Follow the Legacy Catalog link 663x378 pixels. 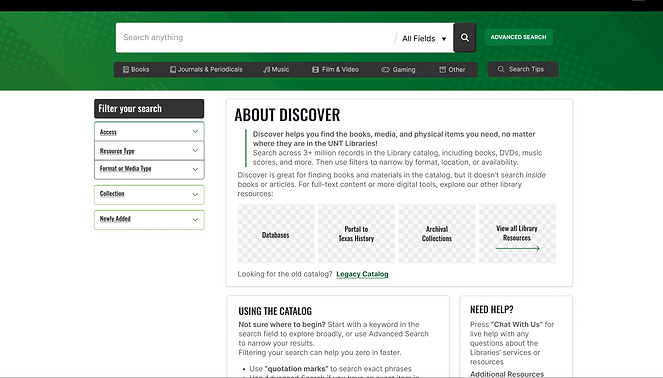tap(362, 274)
